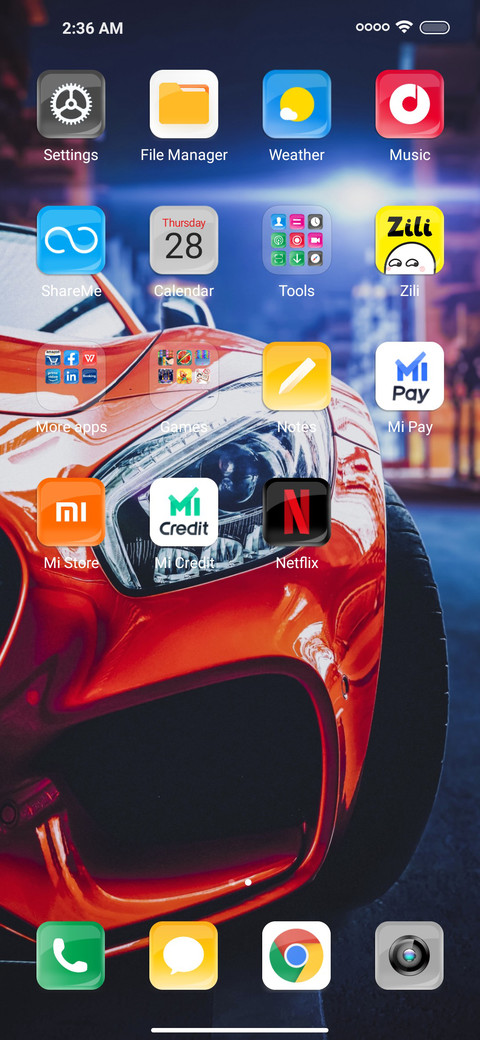Open the Calendar showing Thursday 28
Image resolution: width=480 pixels, height=1040 pixels.
click(x=184, y=240)
